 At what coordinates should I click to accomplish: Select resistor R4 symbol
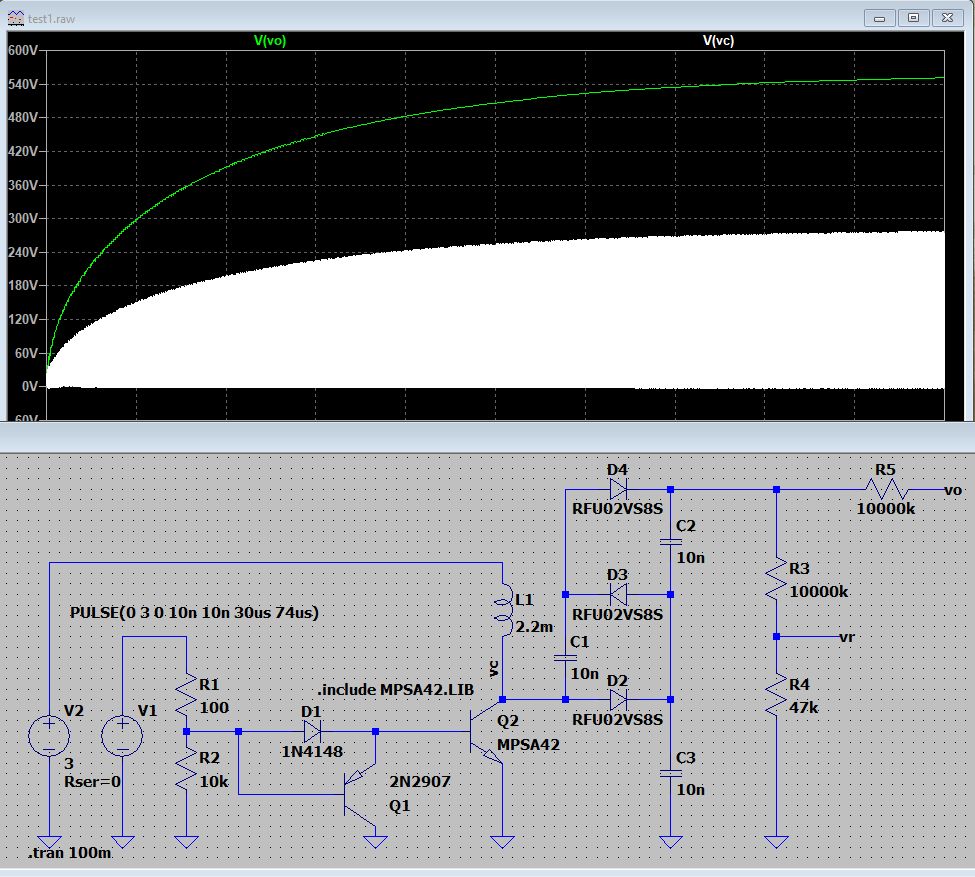776,695
